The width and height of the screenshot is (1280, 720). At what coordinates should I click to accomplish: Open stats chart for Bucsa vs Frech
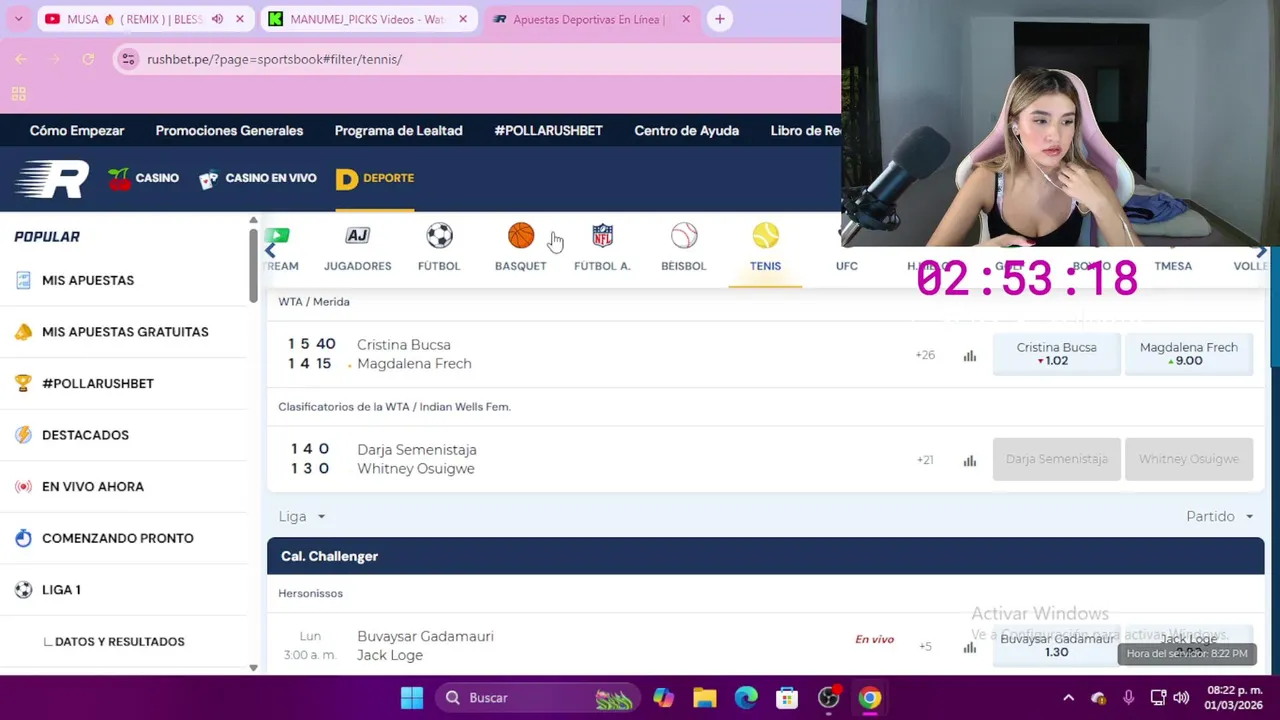pos(970,355)
